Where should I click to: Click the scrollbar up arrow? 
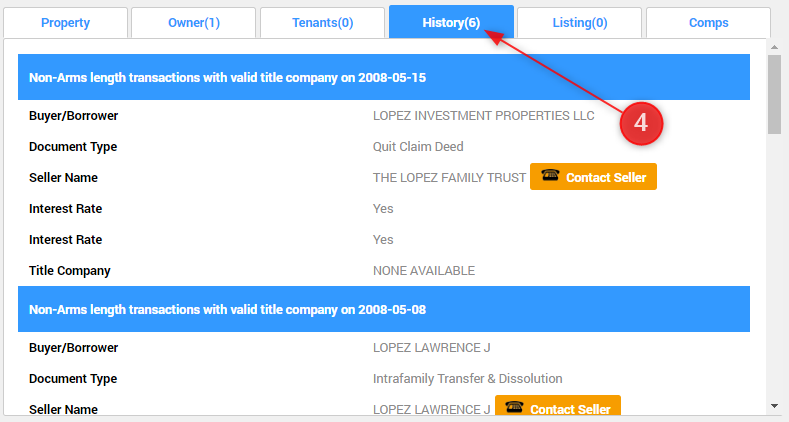click(x=774, y=48)
